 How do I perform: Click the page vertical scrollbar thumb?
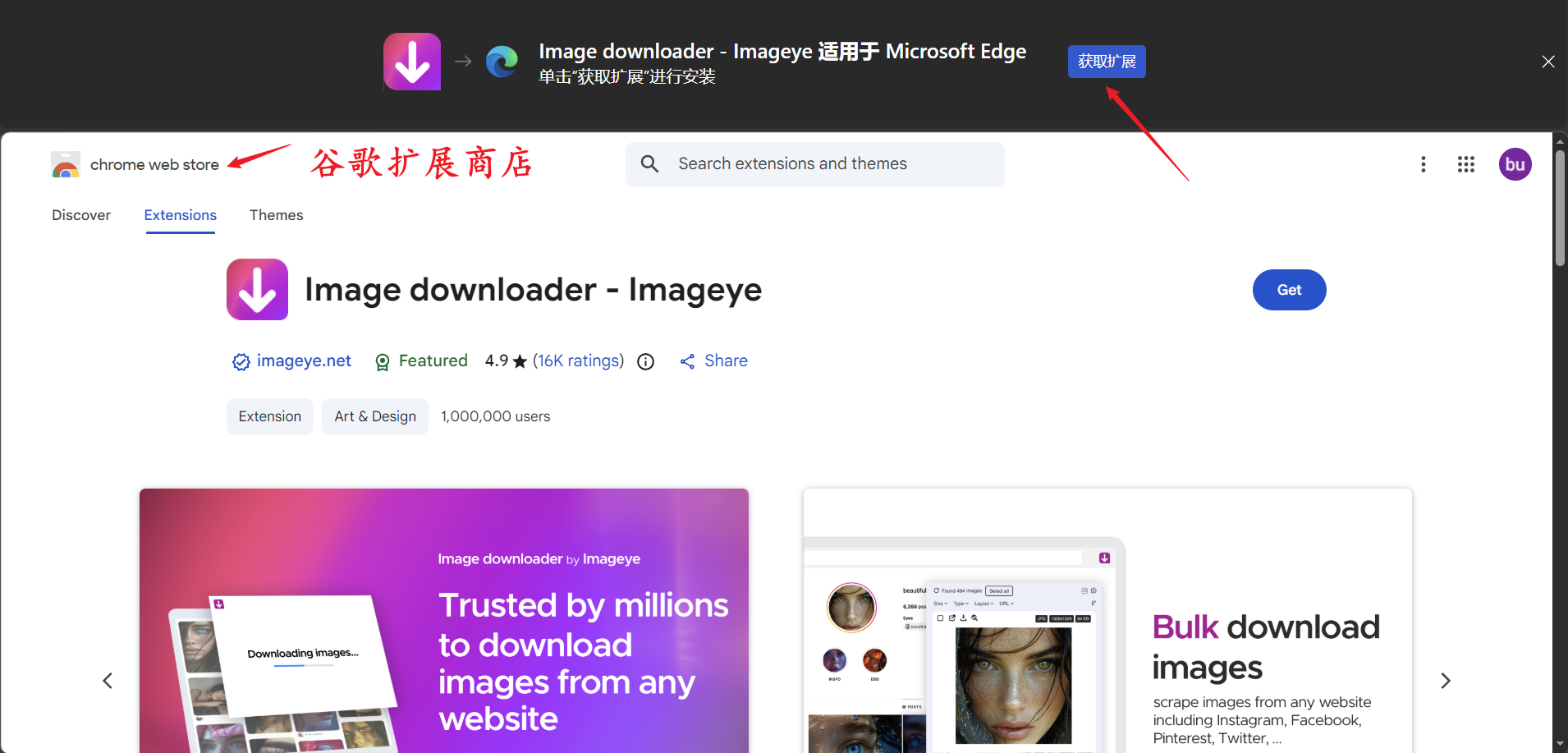(x=1560, y=207)
